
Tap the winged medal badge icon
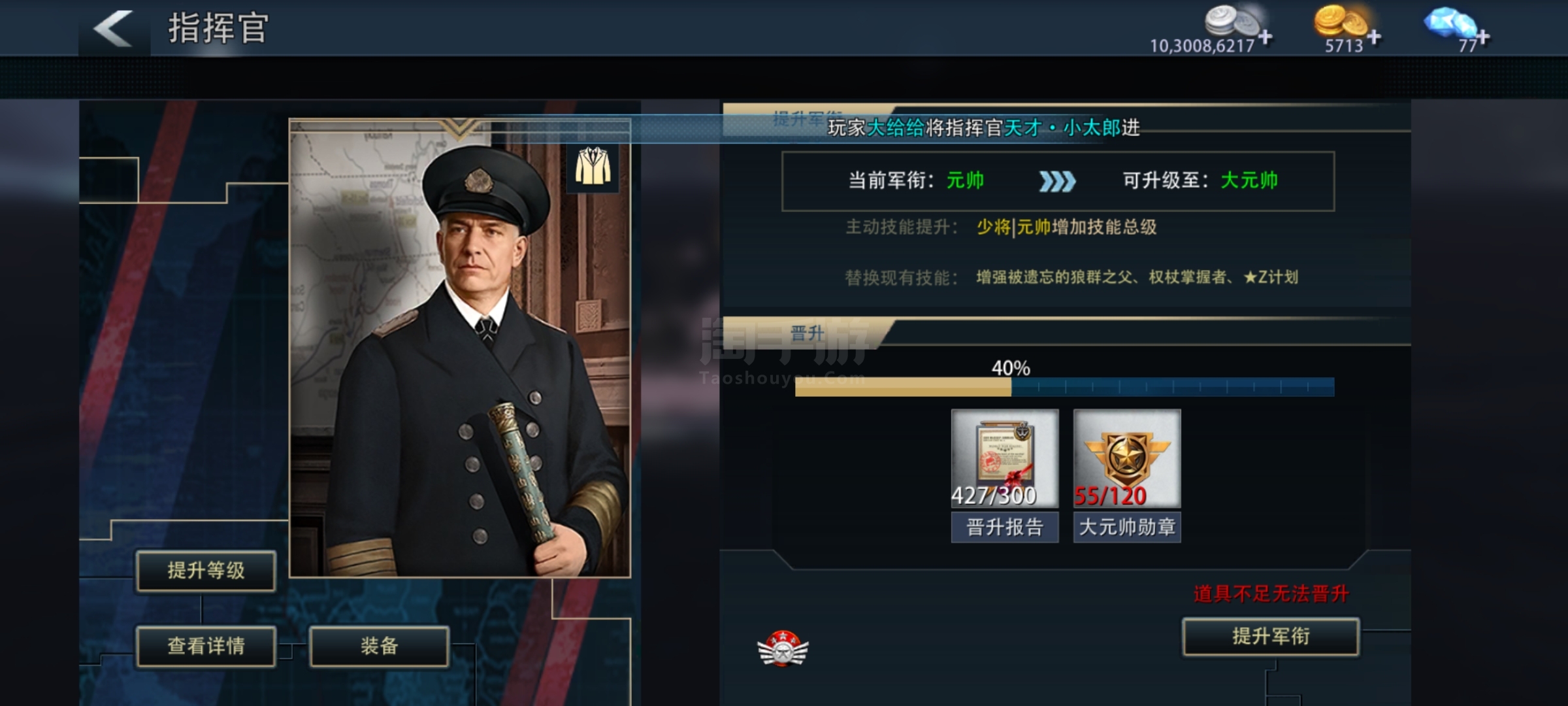[783, 648]
